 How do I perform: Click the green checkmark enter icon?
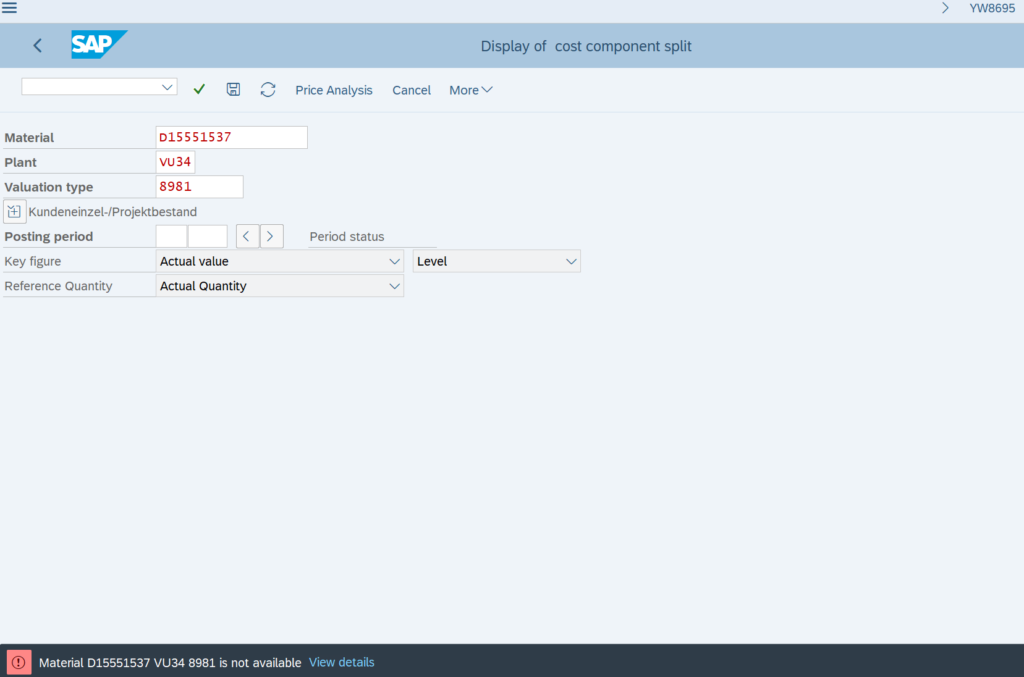[199, 90]
